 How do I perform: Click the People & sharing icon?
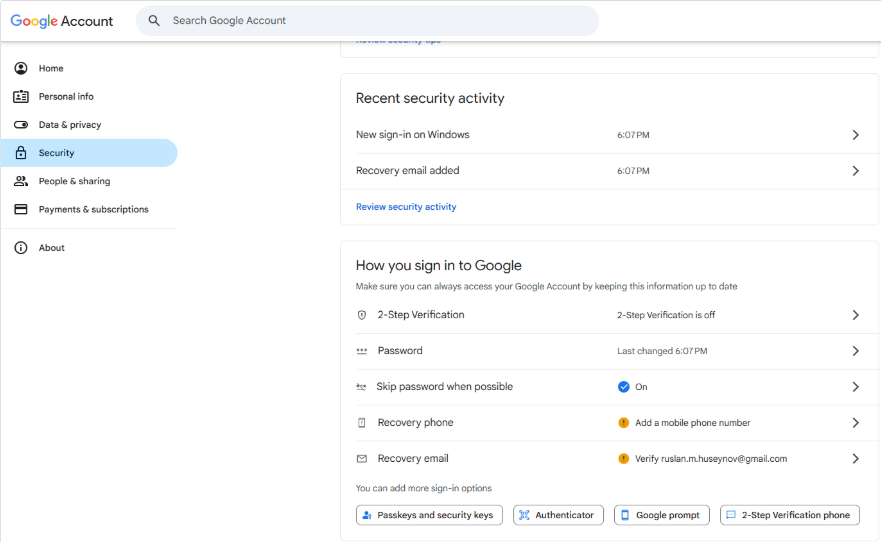pos(21,181)
